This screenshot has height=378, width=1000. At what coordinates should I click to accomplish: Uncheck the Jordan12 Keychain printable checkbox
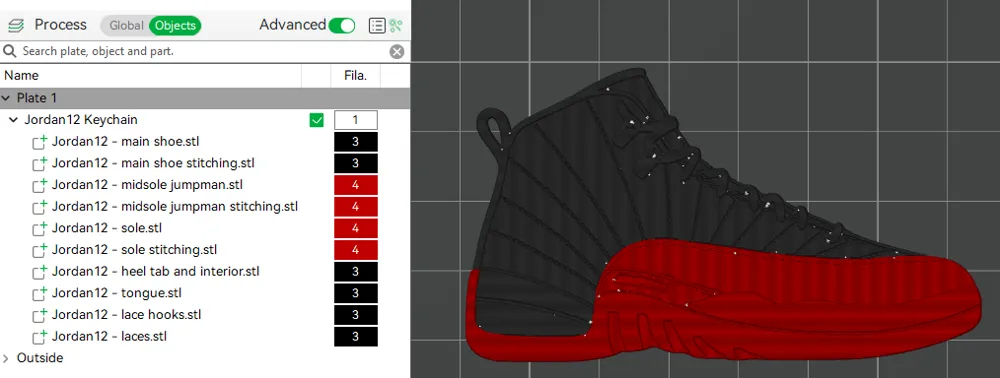pyautogui.click(x=316, y=120)
